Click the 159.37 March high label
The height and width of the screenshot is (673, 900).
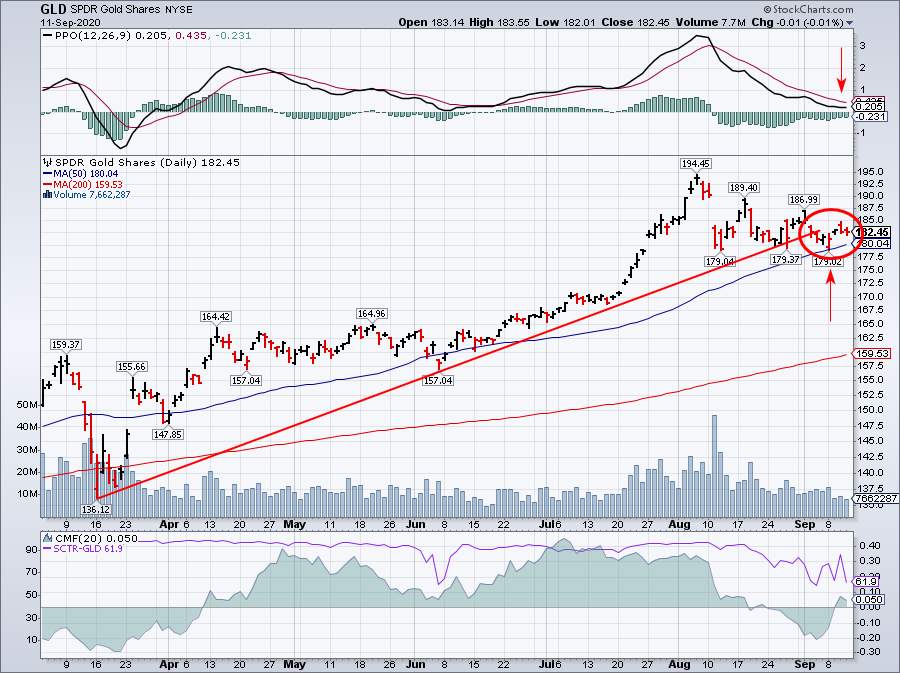(65, 345)
